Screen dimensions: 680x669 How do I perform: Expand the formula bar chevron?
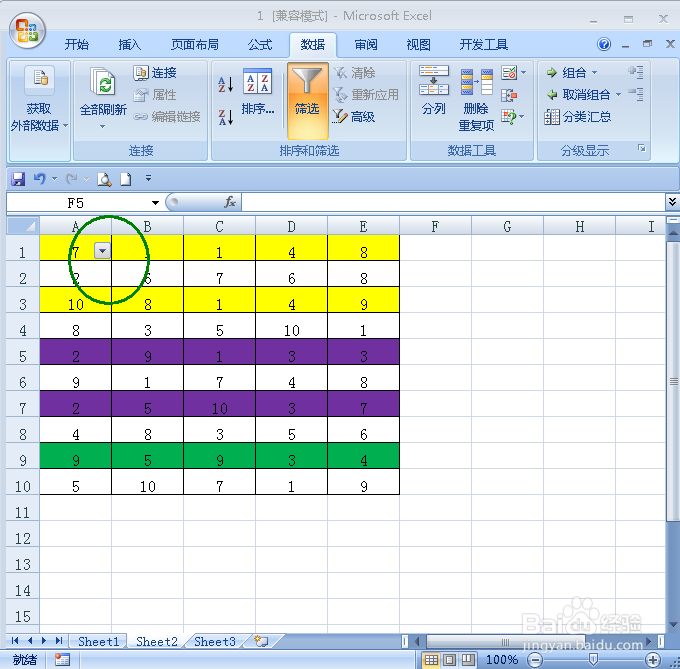(672, 202)
